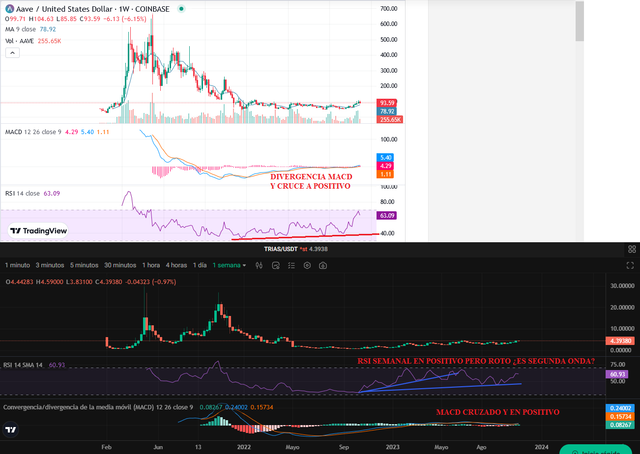Select the 1 minuto timeframe
The height and width of the screenshot is (454, 640).
pos(18,265)
